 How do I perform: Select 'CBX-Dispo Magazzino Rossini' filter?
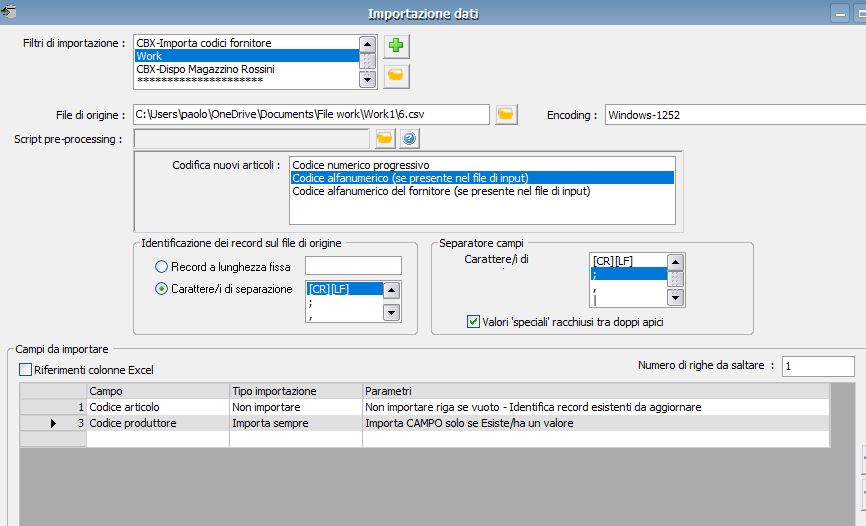point(247,69)
